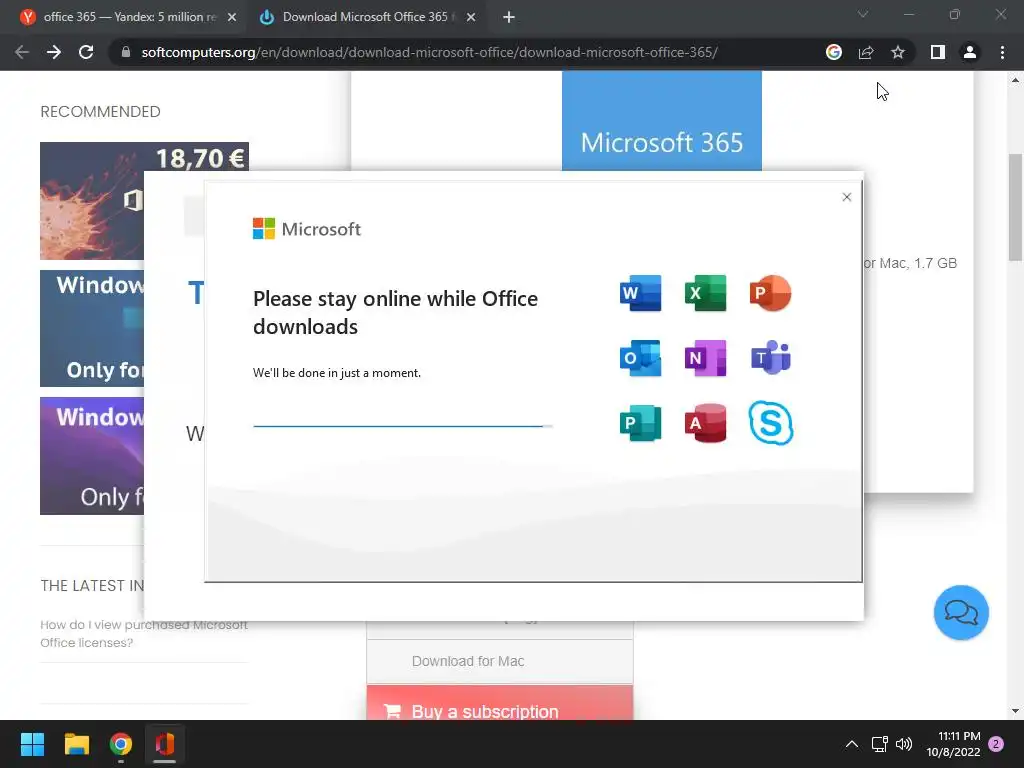Open network settings in system tray
Viewport: 1024px width, 768px height.
(879, 744)
